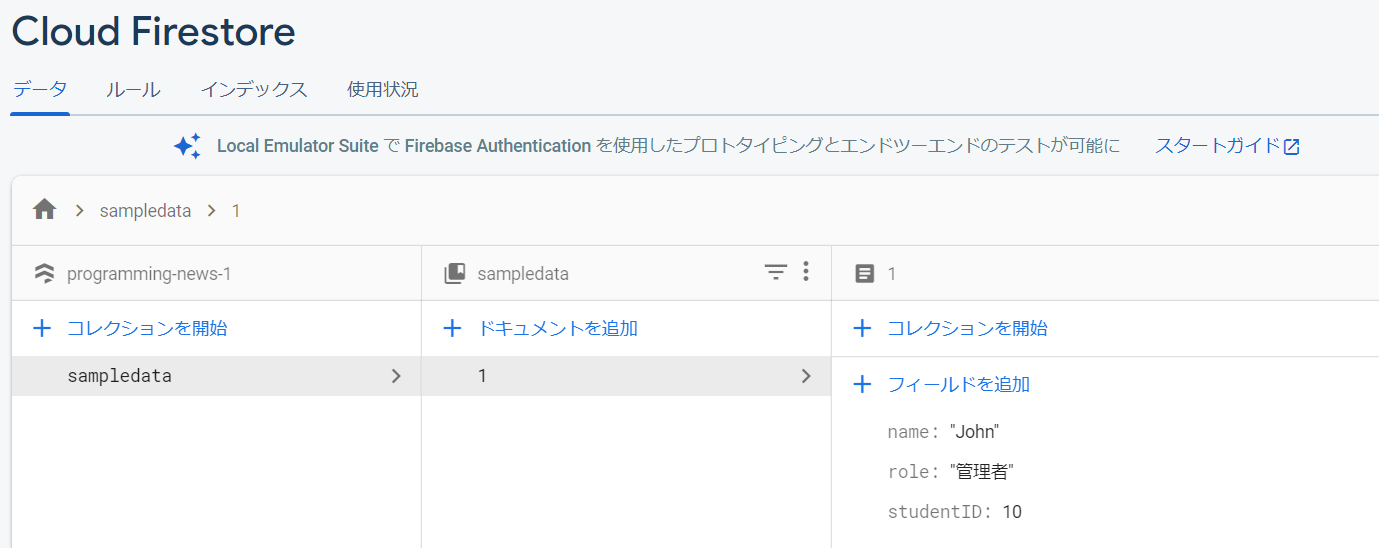Switch to the ルール tab

pyautogui.click(x=133, y=90)
